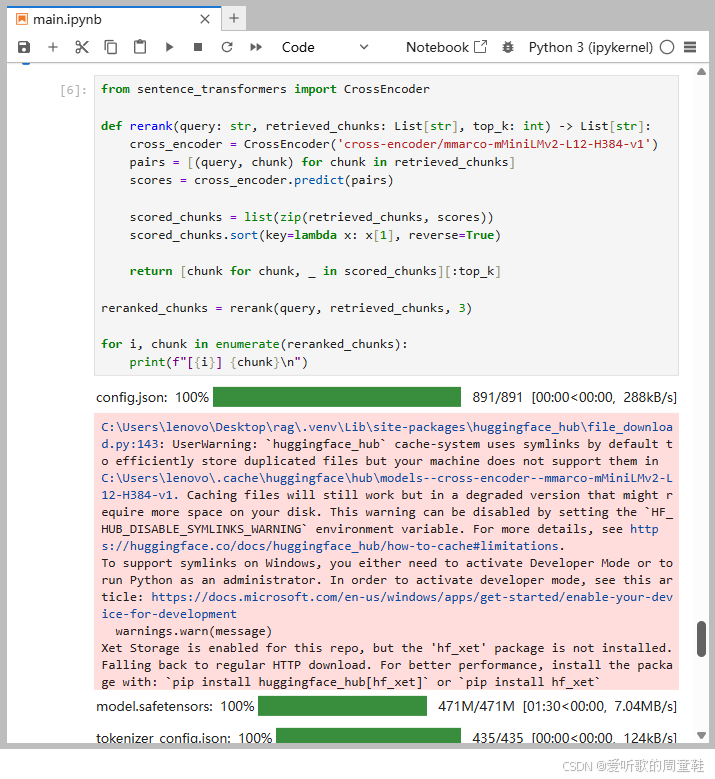Click the "reranked_chunks = rerank" assignment line

(x=286, y=308)
